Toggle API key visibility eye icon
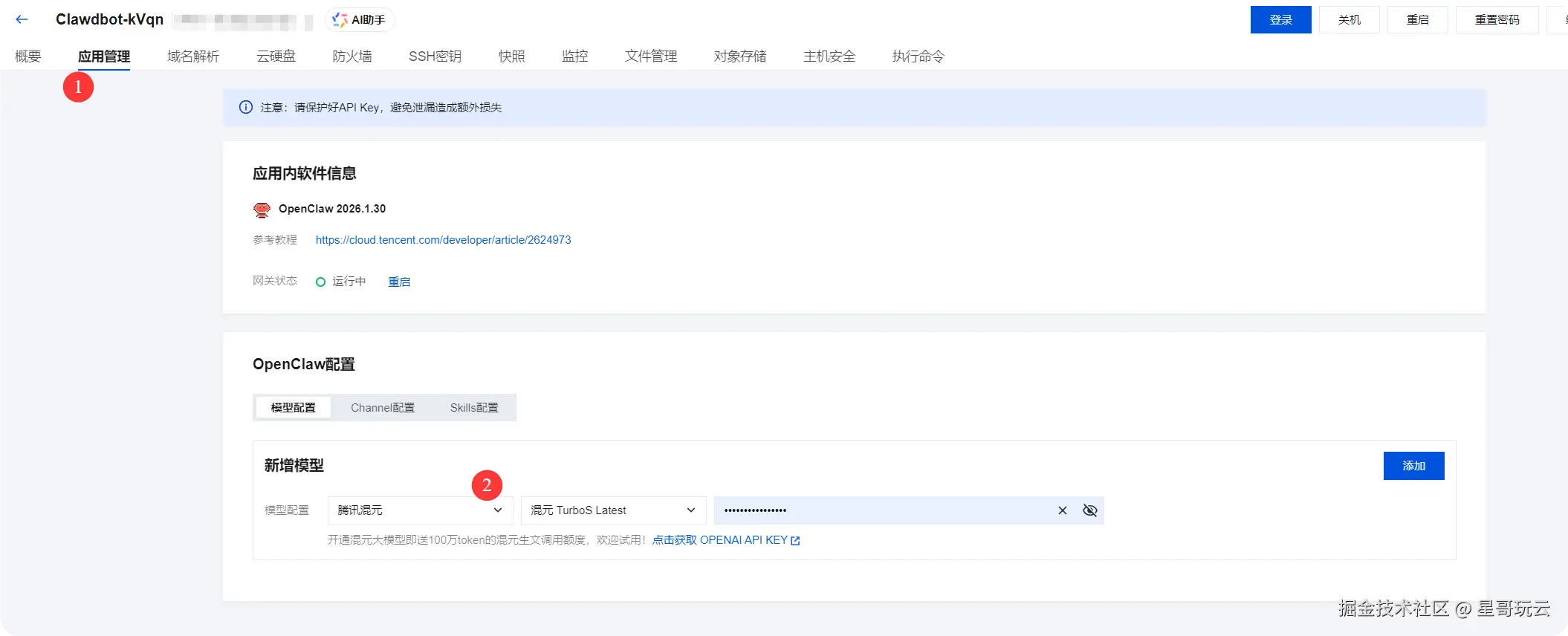This screenshot has width=1568, height=636. coord(1090,510)
